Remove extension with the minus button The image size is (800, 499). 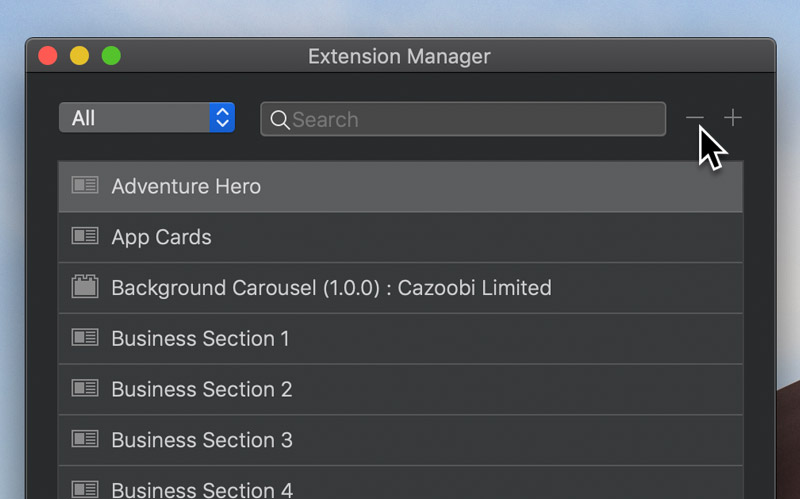point(695,118)
